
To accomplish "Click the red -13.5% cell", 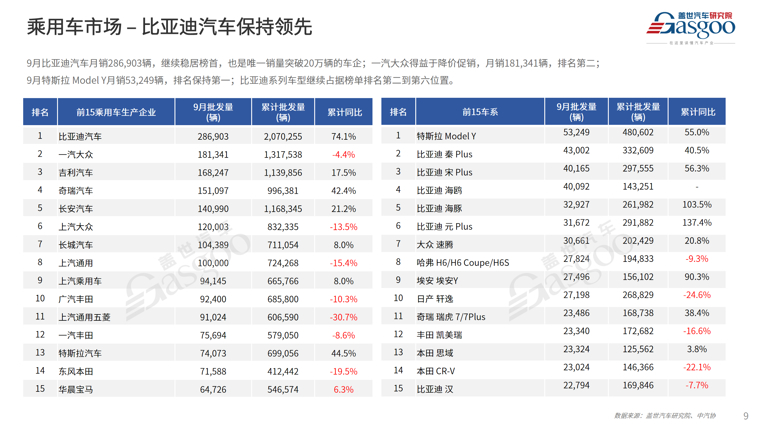I will [x=344, y=227].
